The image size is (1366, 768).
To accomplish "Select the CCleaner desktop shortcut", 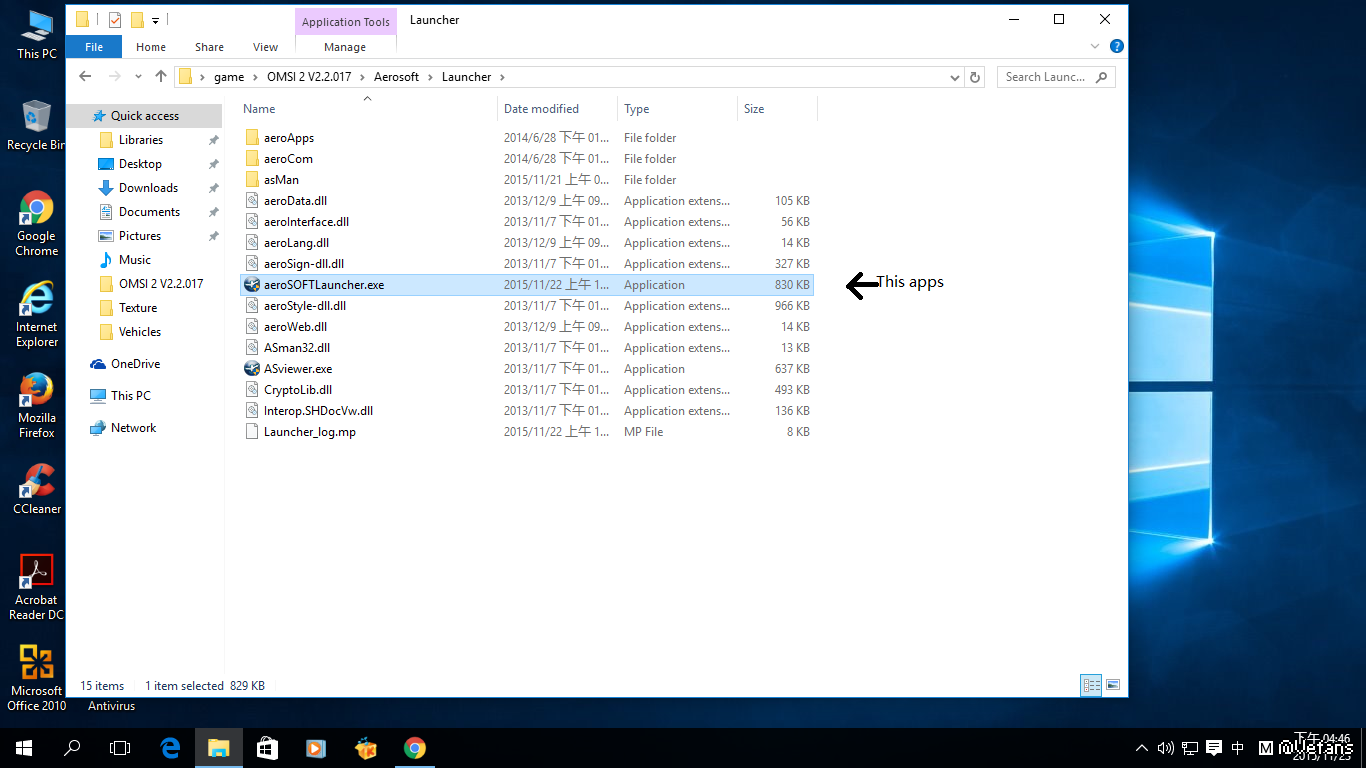I will point(37,489).
